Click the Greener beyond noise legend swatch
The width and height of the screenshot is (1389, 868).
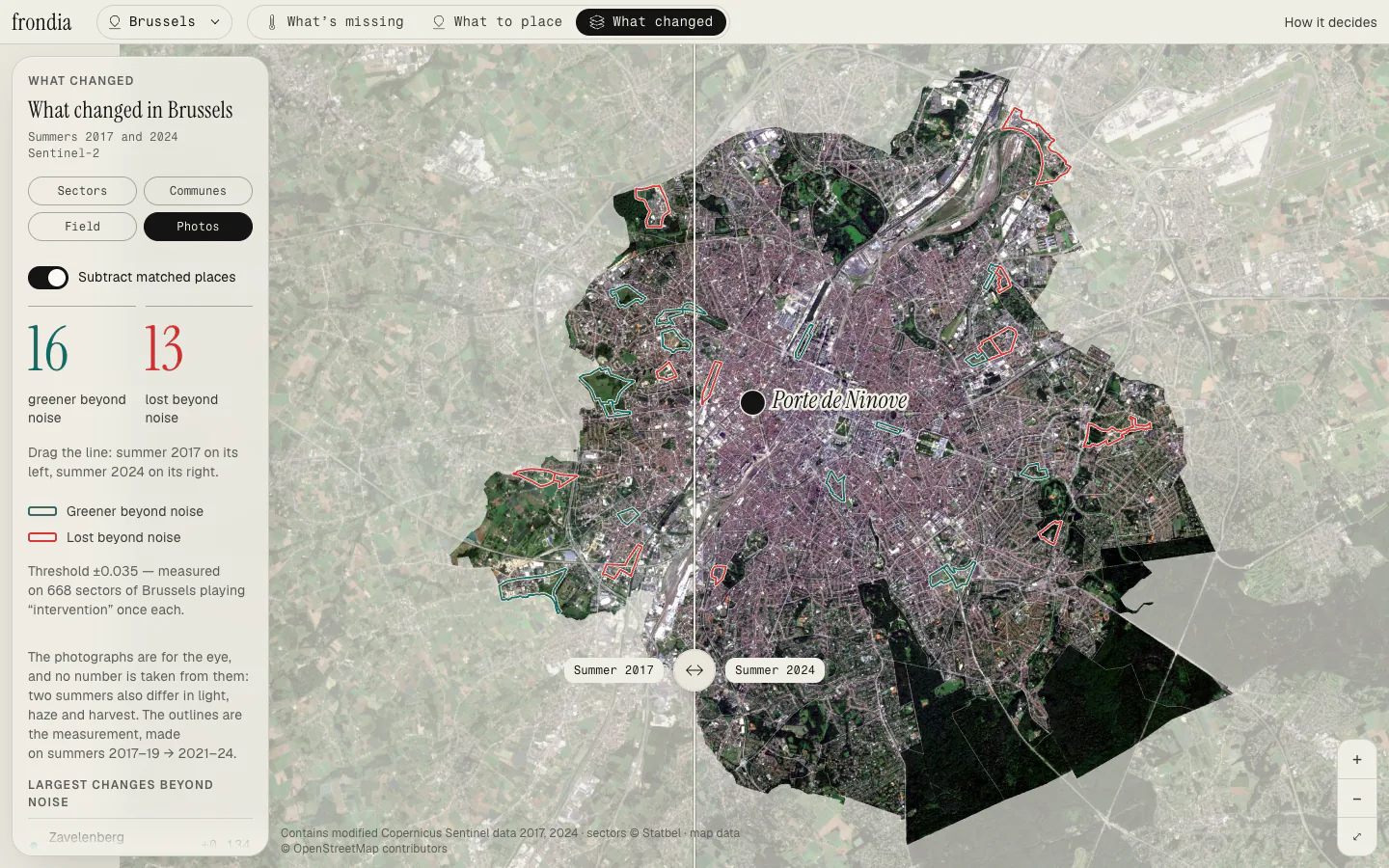[42, 511]
